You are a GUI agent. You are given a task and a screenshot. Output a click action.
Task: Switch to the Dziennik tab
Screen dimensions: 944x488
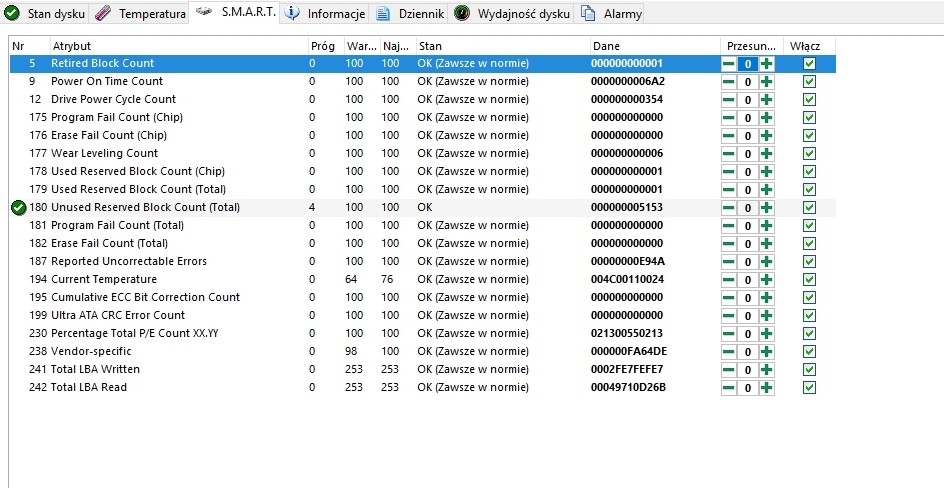[x=410, y=13]
